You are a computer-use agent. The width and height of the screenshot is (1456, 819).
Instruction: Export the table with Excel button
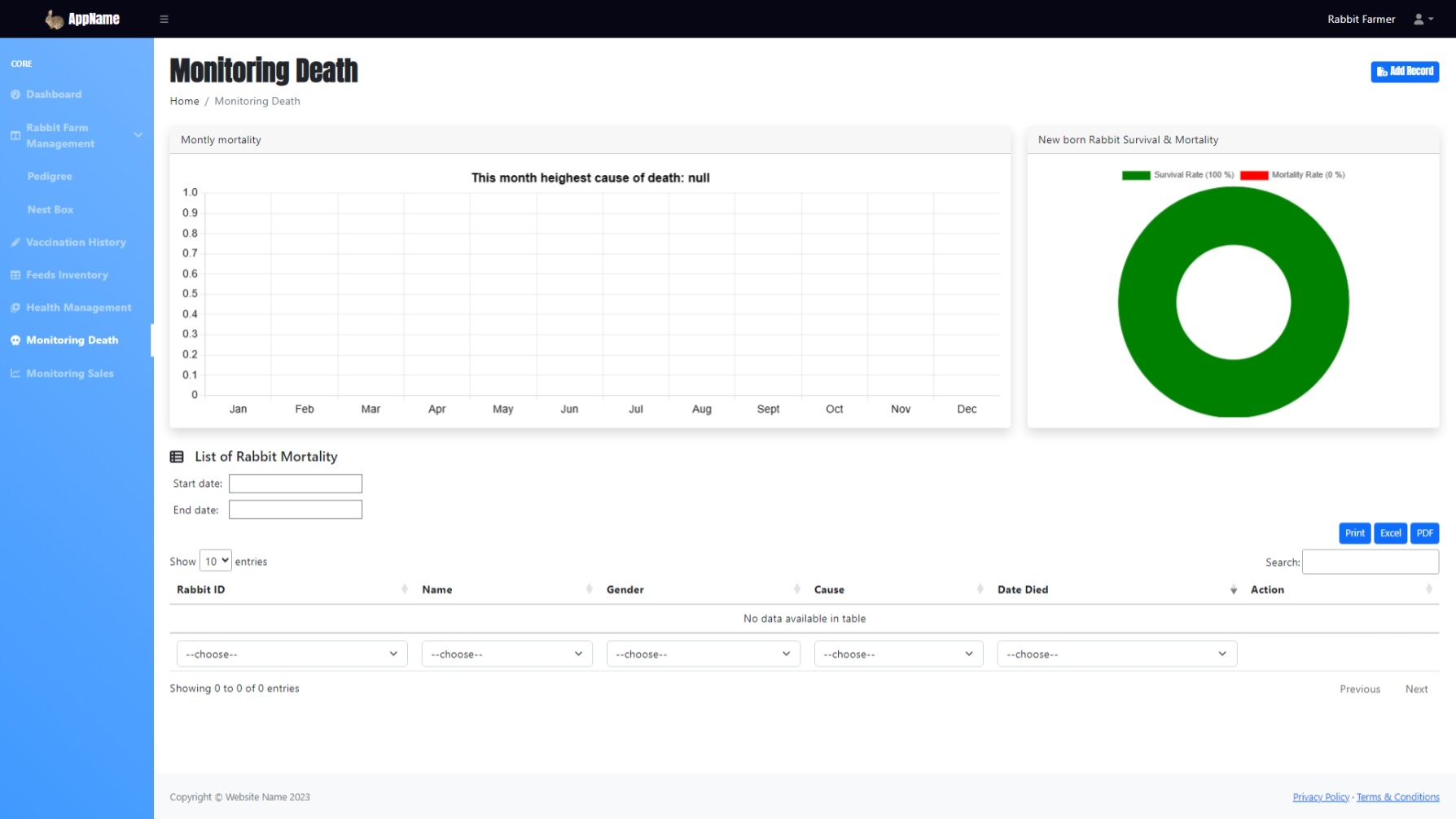pos(1390,533)
